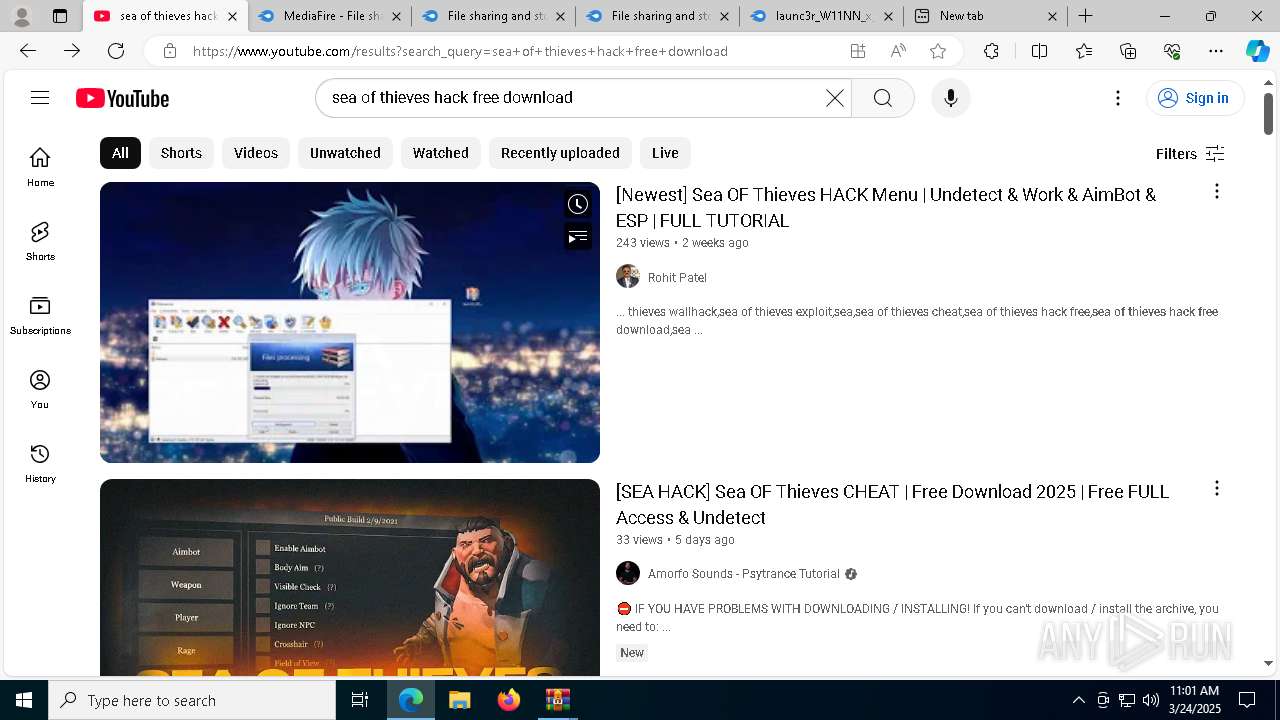Open Task View on taskbar
The image size is (1280, 720).
pyautogui.click(x=360, y=700)
